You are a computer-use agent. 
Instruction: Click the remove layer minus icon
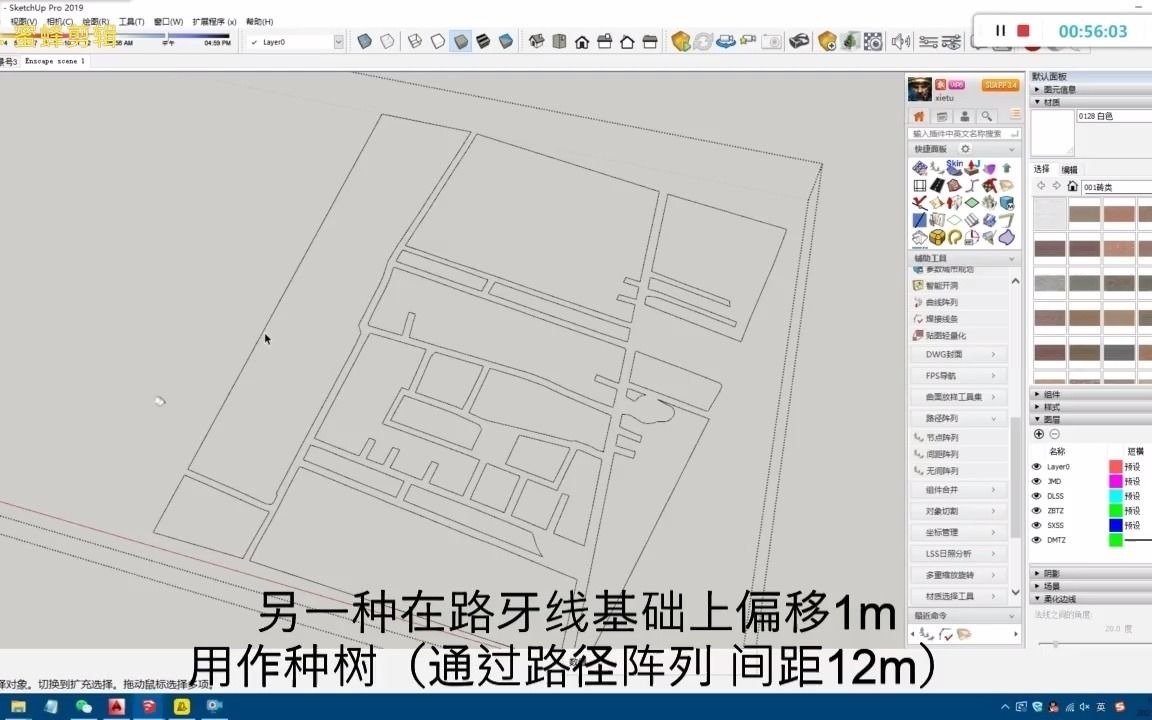1054,433
